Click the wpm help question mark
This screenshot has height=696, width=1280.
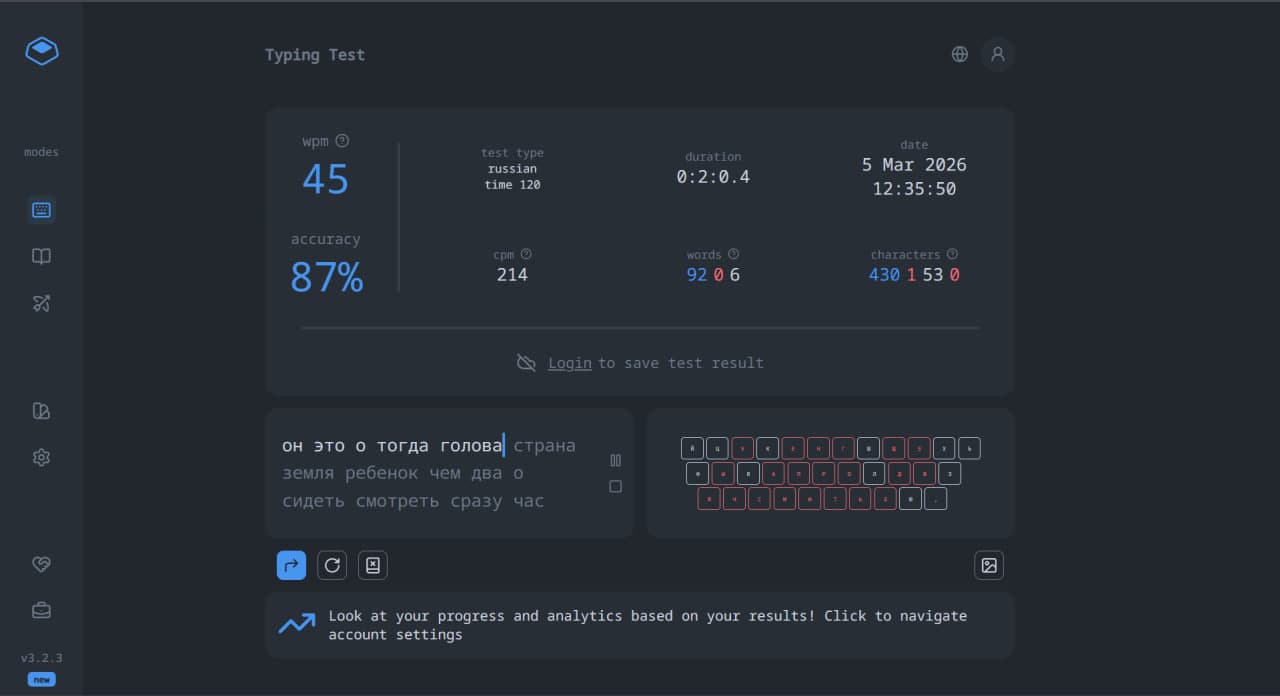(x=343, y=141)
